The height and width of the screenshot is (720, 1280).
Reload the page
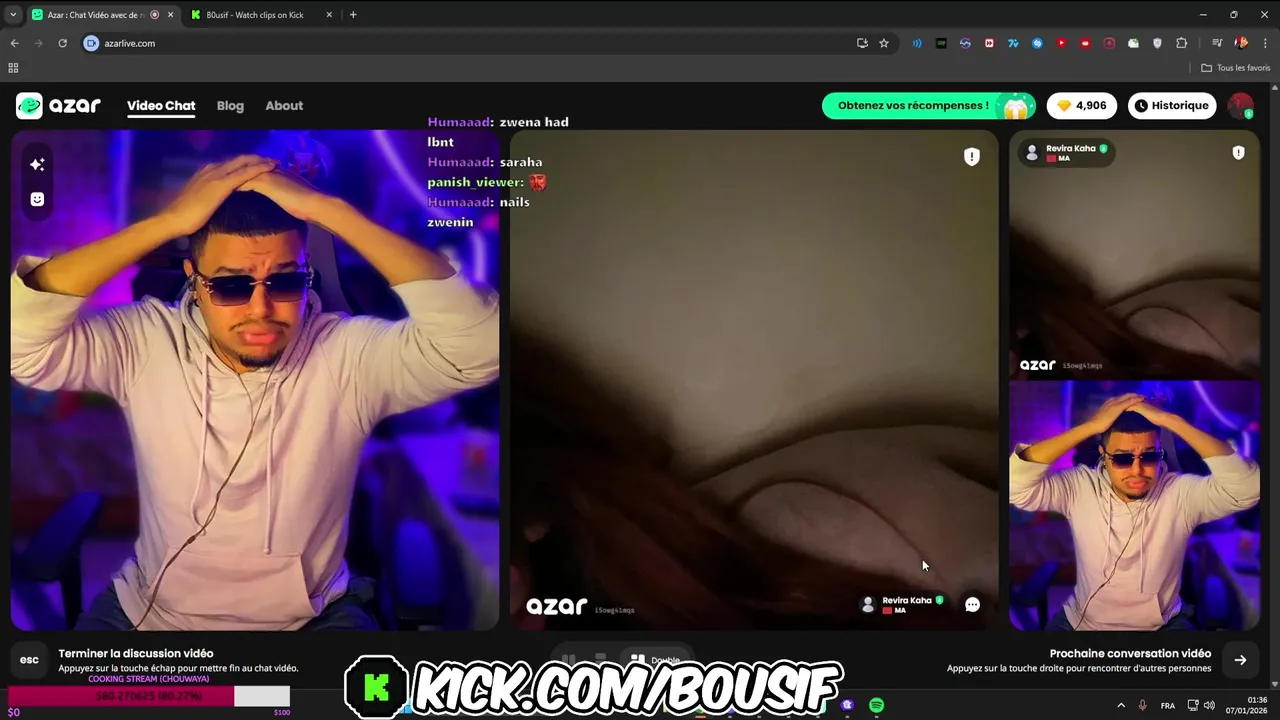[62, 43]
